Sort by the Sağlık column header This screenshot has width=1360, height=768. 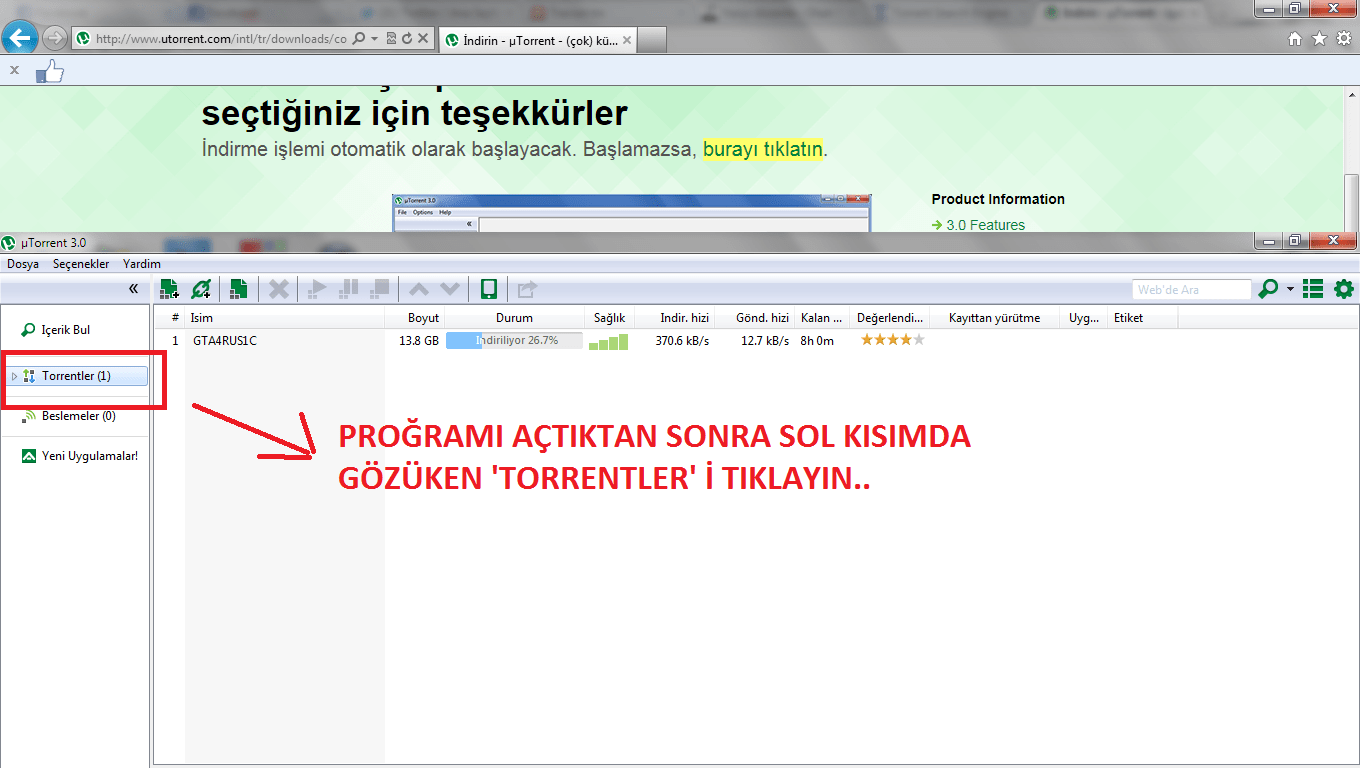click(x=609, y=318)
